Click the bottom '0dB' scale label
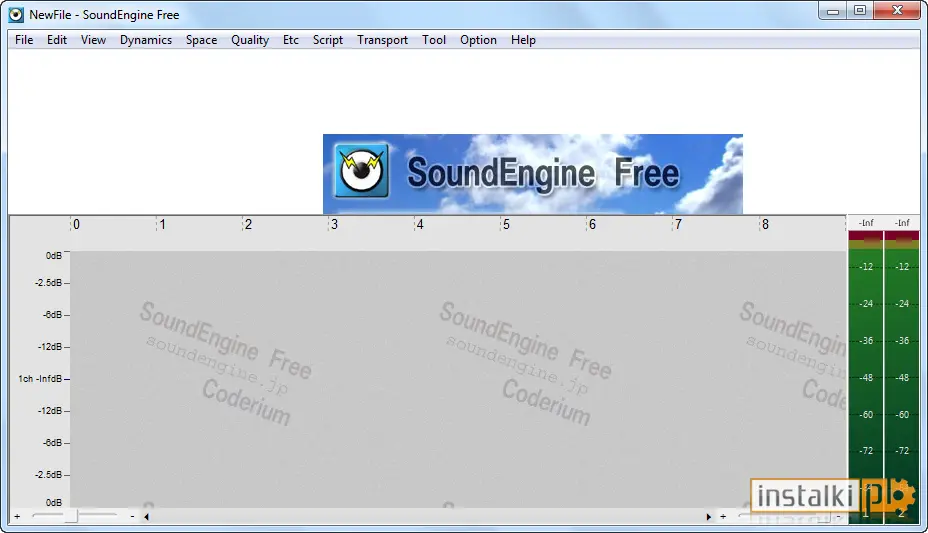This screenshot has height=533, width=928. click(x=54, y=502)
